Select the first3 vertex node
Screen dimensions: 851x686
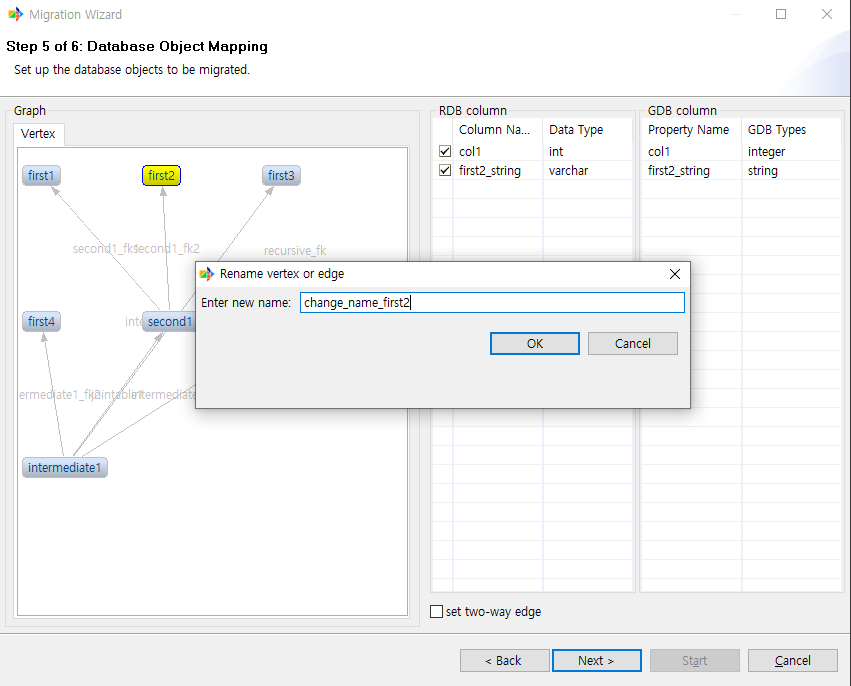281,175
